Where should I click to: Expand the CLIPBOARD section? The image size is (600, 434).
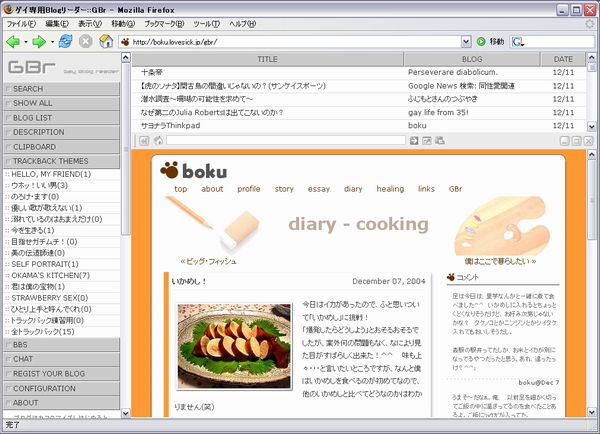coord(61,147)
